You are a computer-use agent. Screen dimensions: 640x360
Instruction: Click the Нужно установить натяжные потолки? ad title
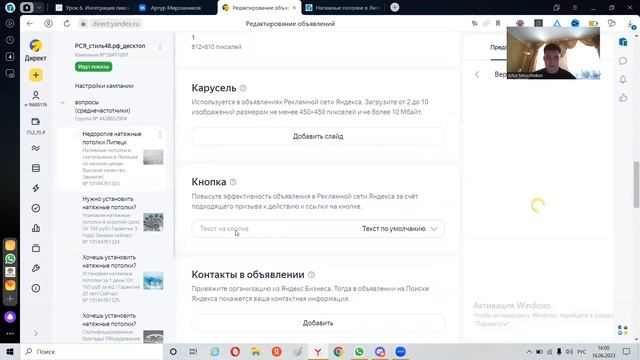click(109, 203)
